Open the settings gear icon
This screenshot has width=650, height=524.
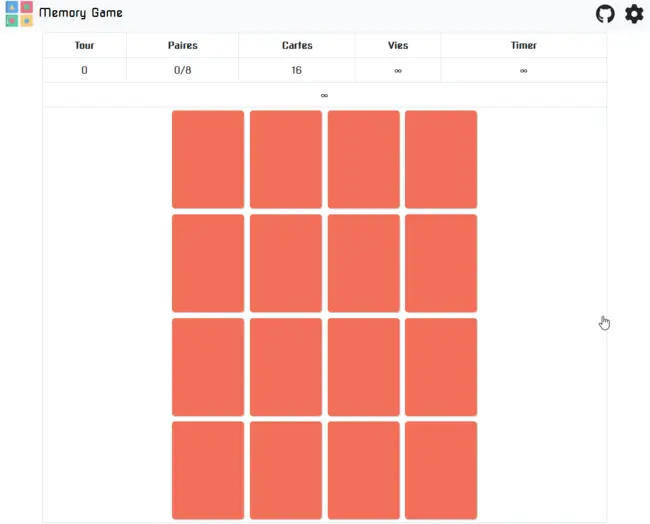pyautogui.click(x=634, y=14)
